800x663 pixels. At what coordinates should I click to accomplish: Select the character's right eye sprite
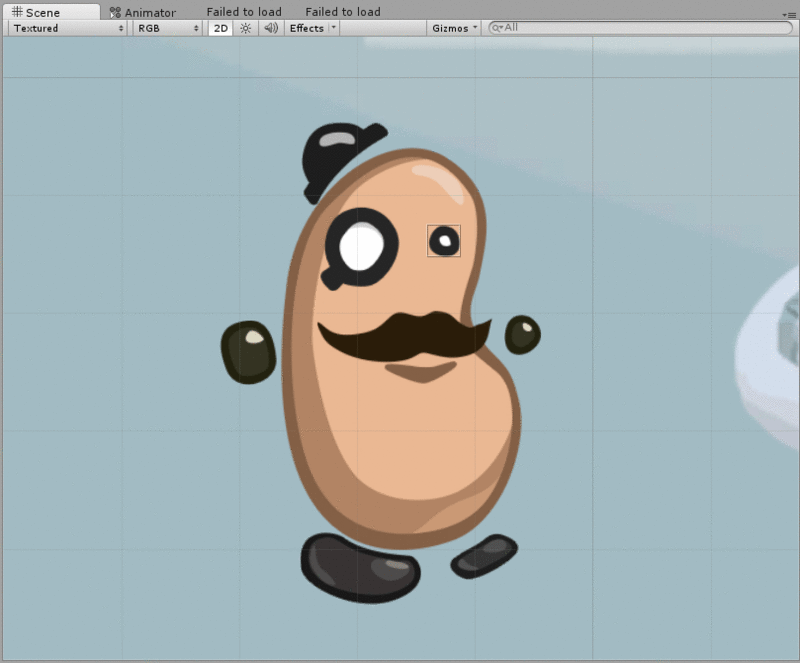[444, 241]
